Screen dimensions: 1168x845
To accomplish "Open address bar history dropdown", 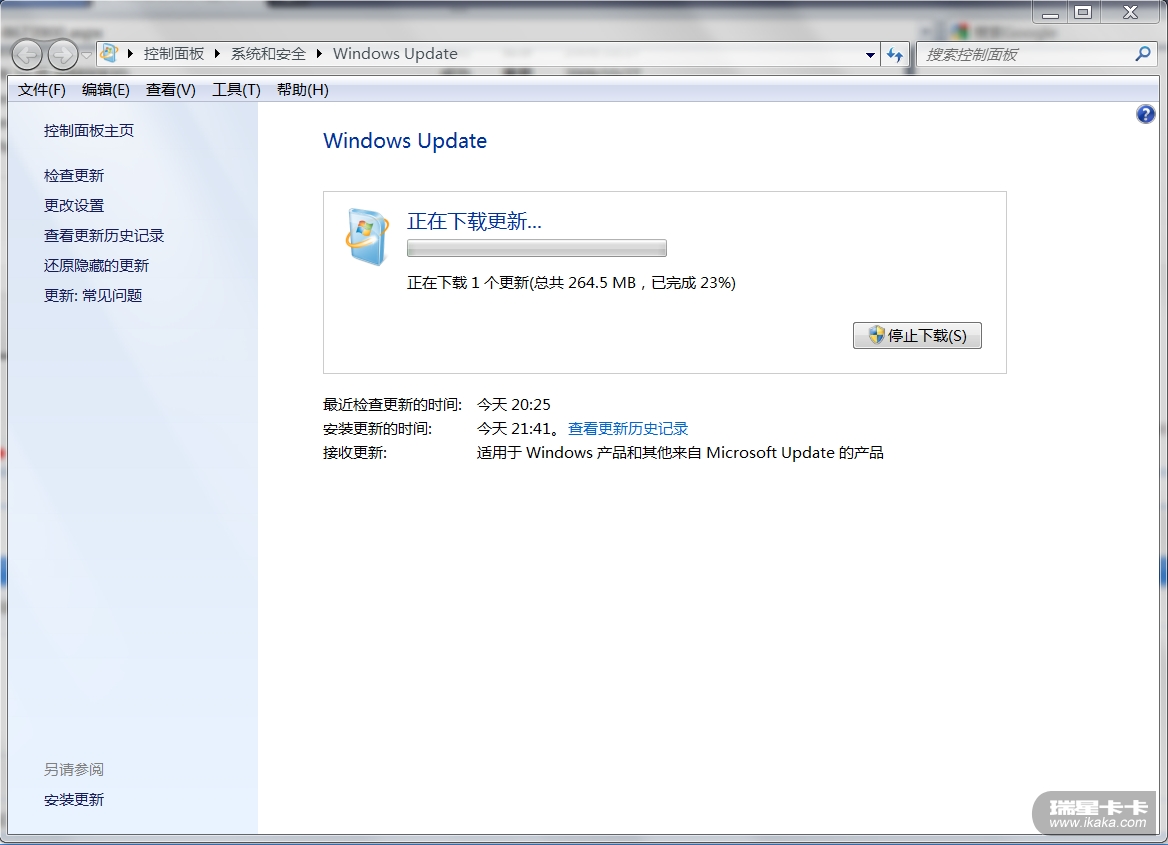I will click(870, 54).
